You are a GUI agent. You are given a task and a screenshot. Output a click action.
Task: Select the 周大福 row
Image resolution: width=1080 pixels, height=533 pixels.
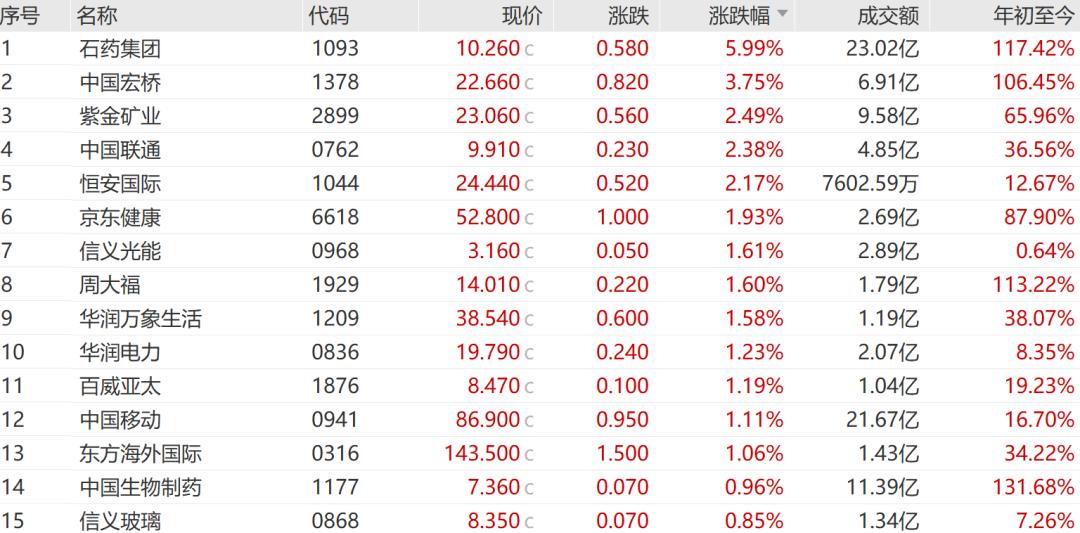point(540,284)
